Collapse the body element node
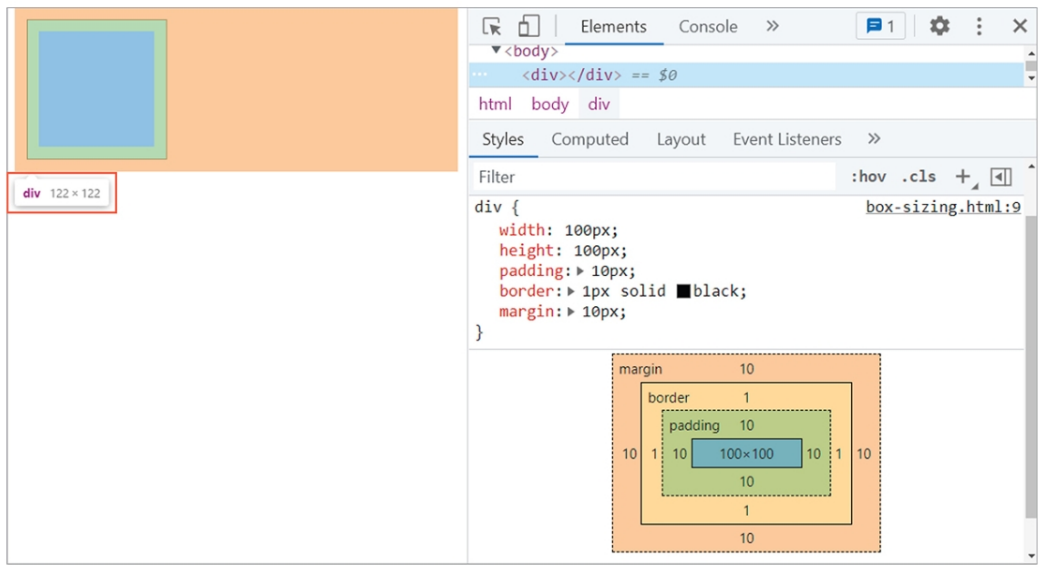This screenshot has height=567, width=1042. click(496, 50)
